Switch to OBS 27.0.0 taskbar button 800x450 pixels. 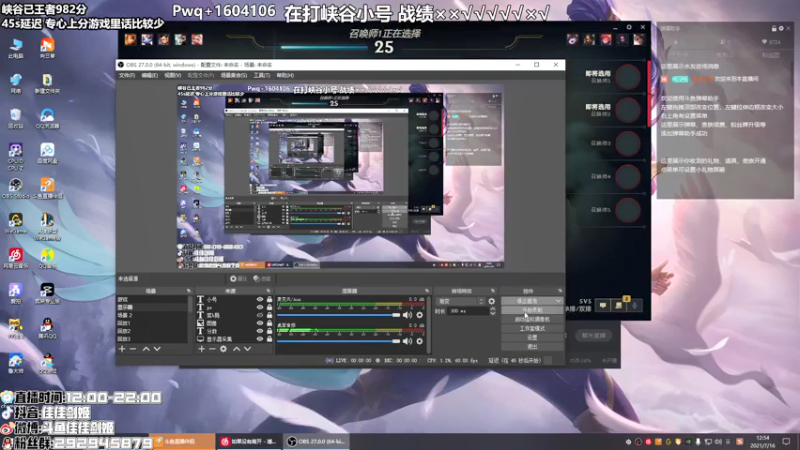click(x=316, y=441)
